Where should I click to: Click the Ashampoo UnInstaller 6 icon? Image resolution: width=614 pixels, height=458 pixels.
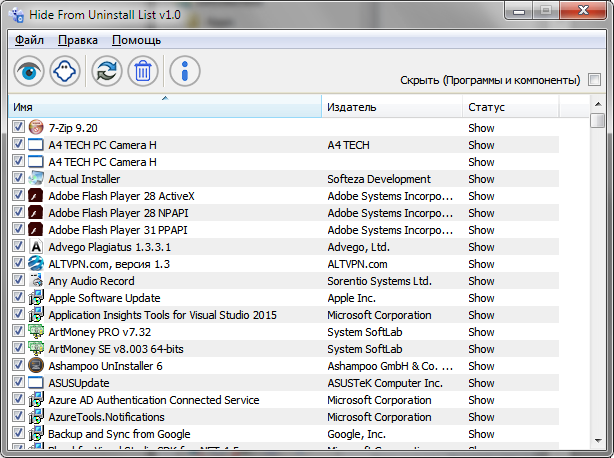click(x=36, y=366)
